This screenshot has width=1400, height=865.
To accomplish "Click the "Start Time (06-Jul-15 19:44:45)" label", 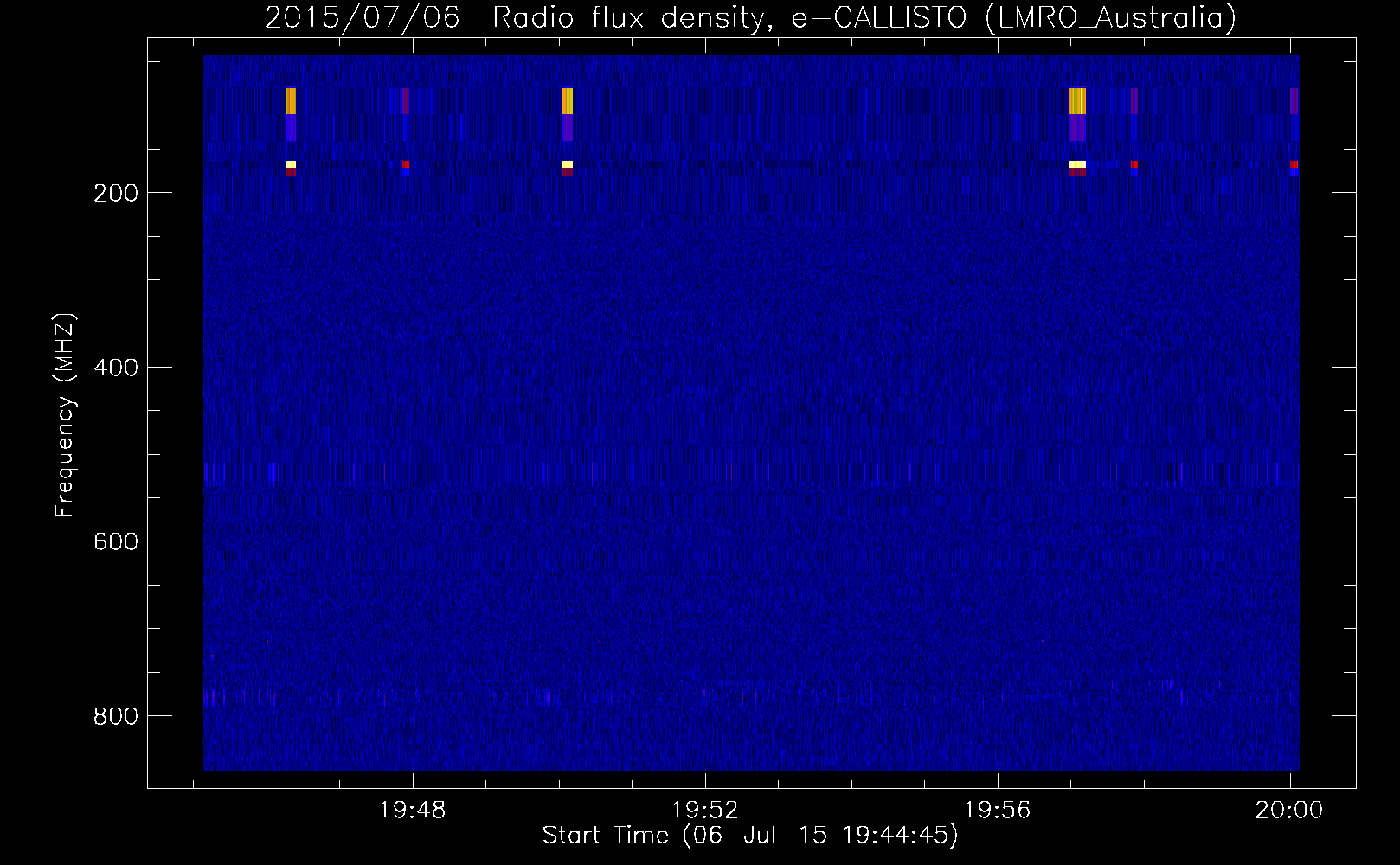I will pos(750,836).
